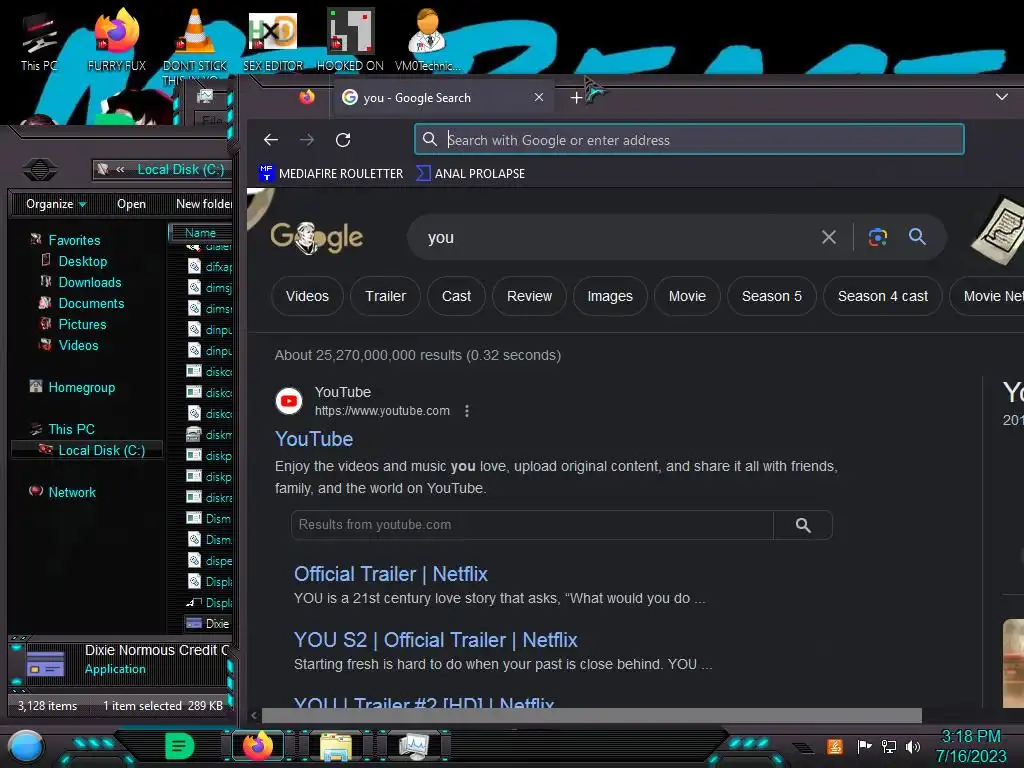Go back in Firefox
Viewport: 1024px width, 768px height.
[x=271, y=140]
